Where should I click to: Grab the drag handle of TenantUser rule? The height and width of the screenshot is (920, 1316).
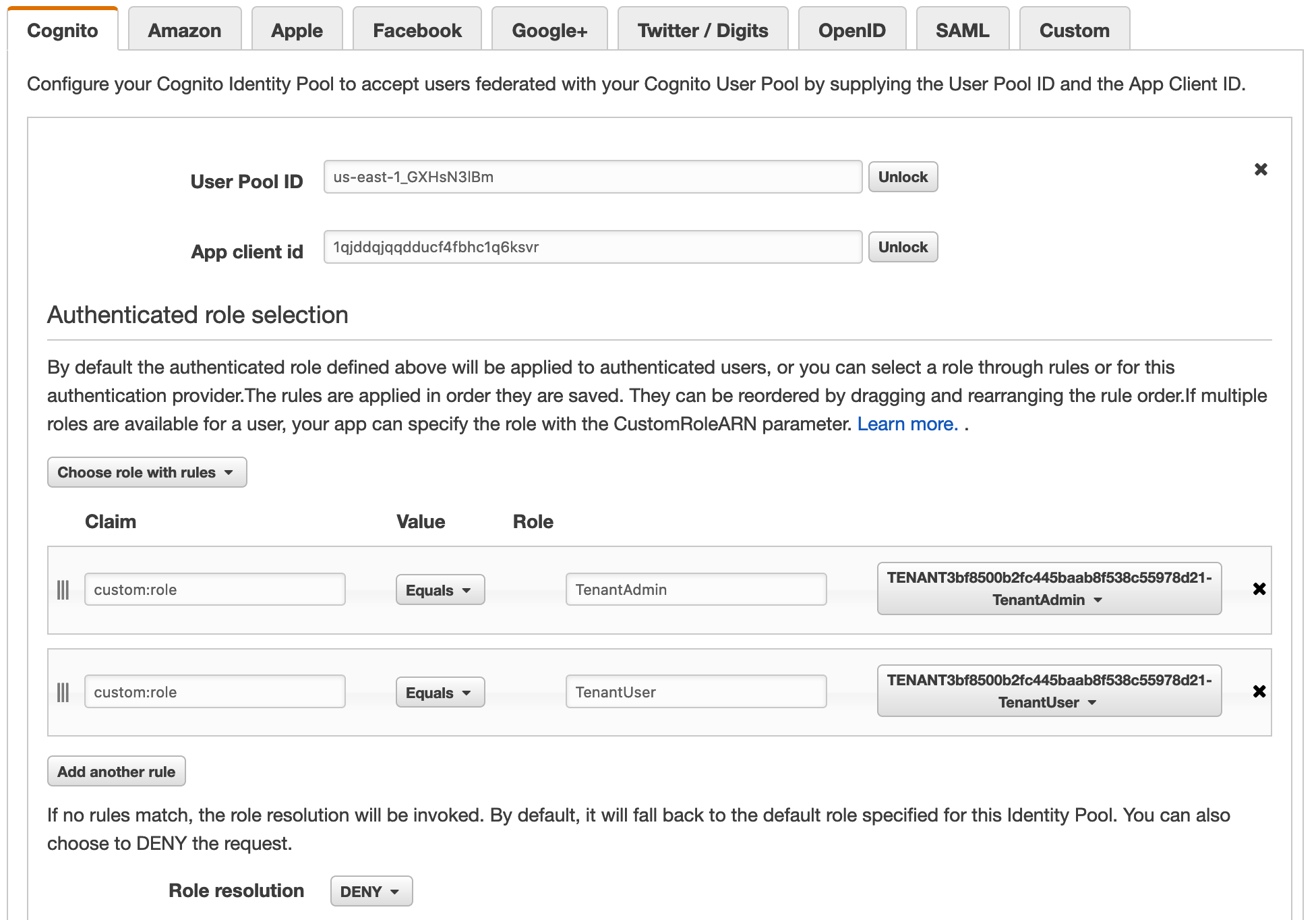(63, 693)
